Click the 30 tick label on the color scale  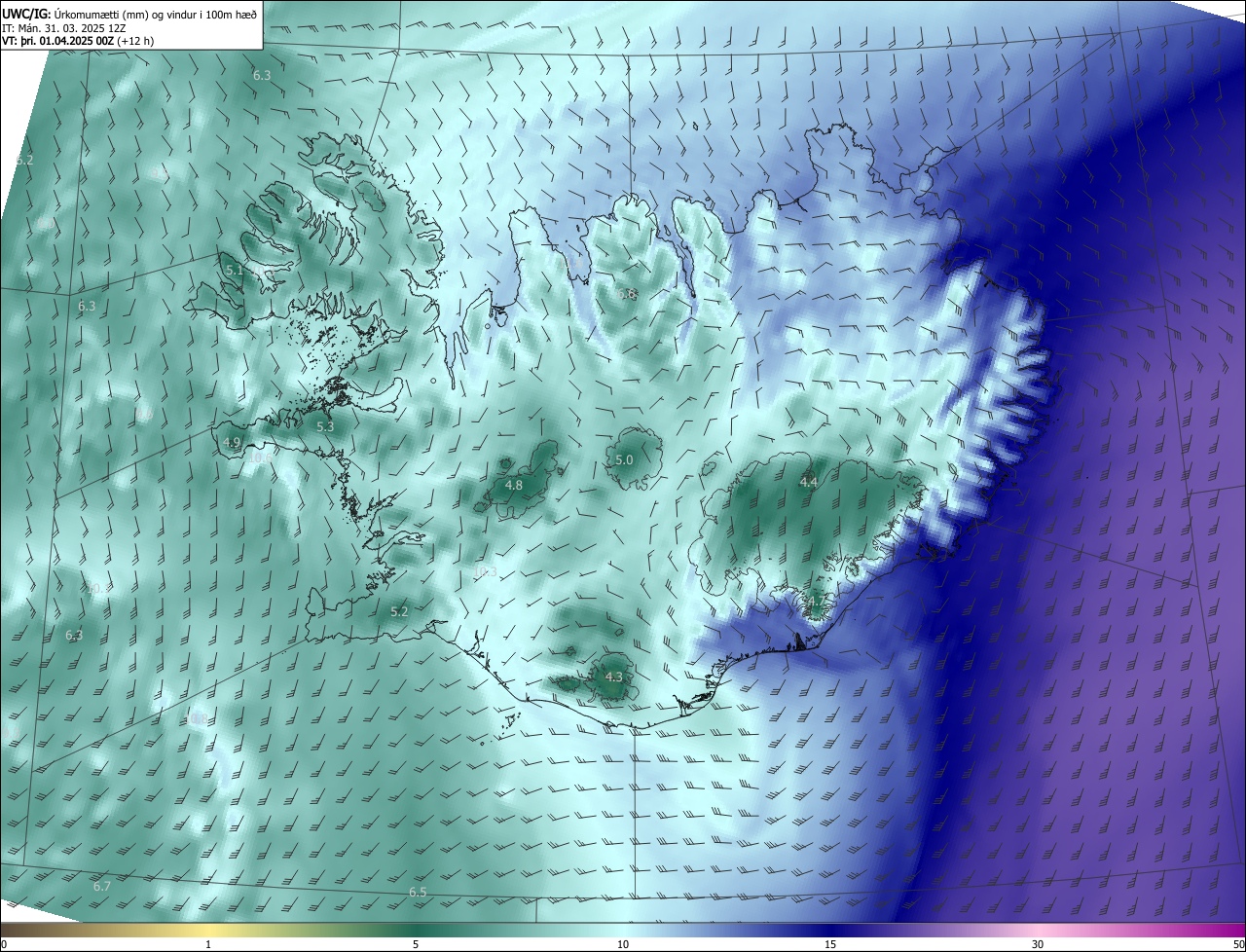click(1038, 944)
